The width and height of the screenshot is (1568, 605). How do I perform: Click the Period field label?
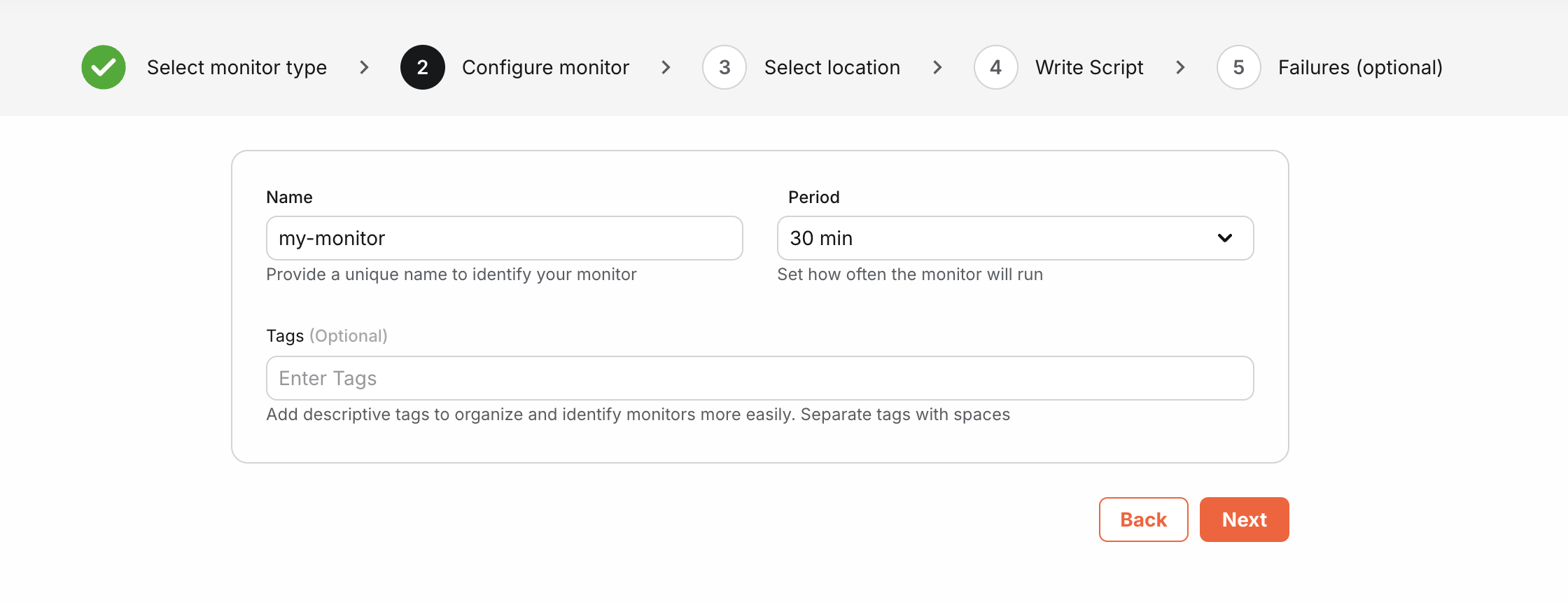click(x=814, y=197)
